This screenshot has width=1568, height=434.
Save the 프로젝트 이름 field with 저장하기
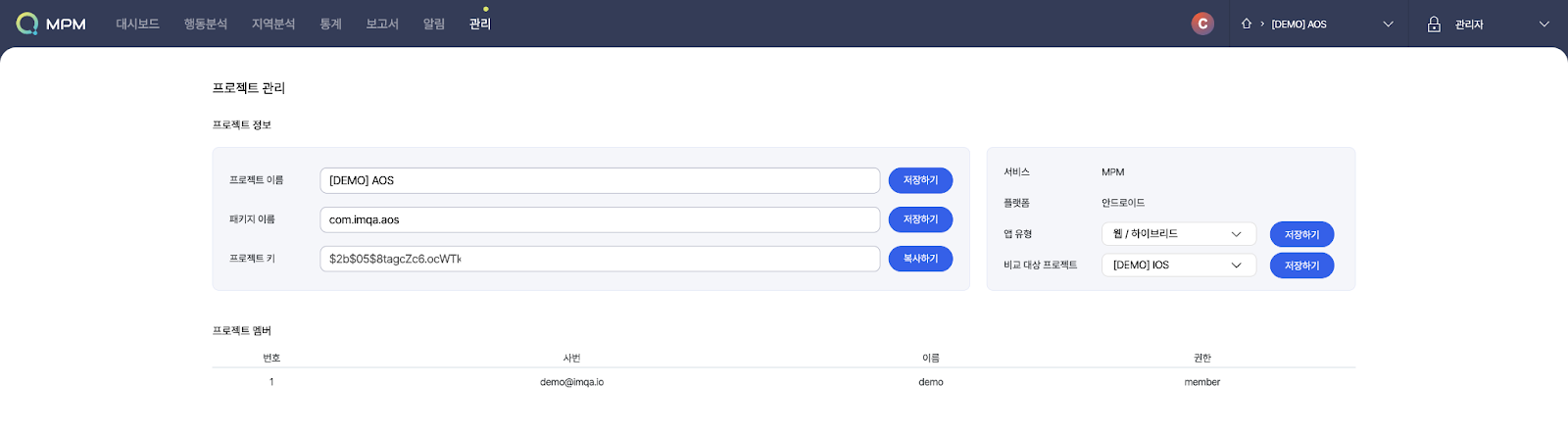click(920, 180)
